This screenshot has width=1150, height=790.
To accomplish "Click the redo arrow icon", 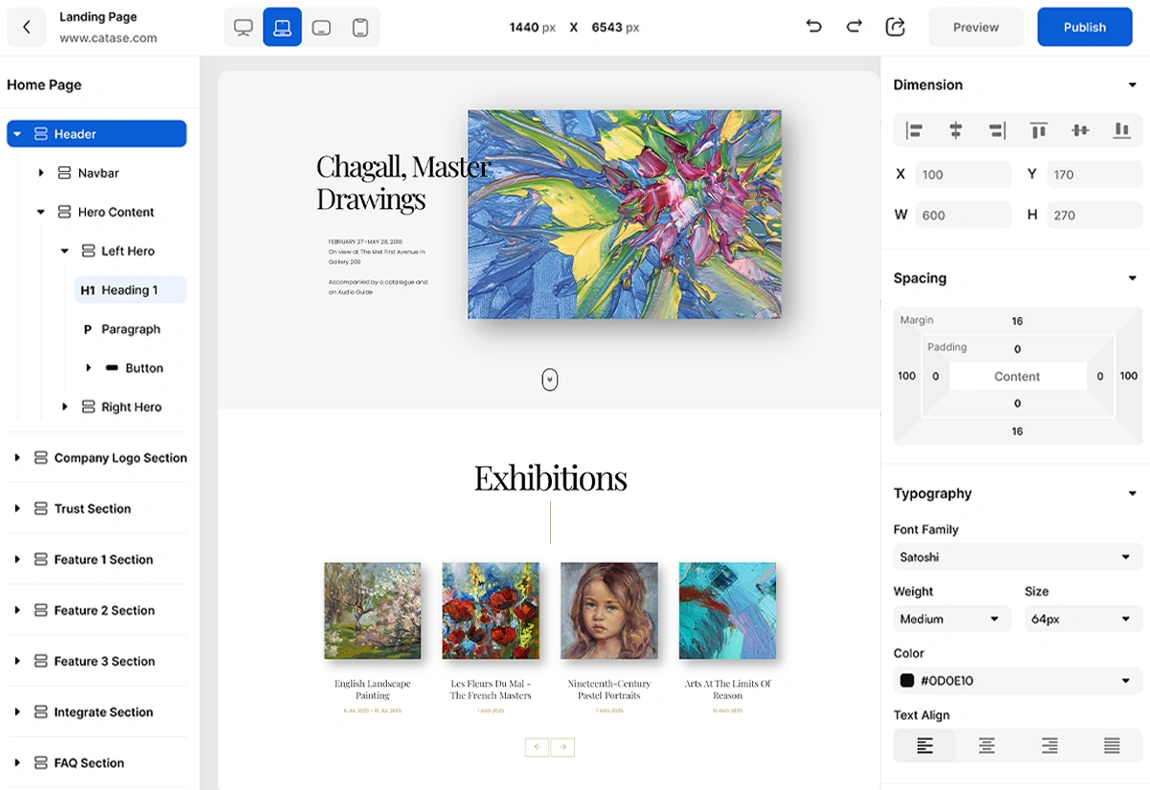I will point(854,27).
